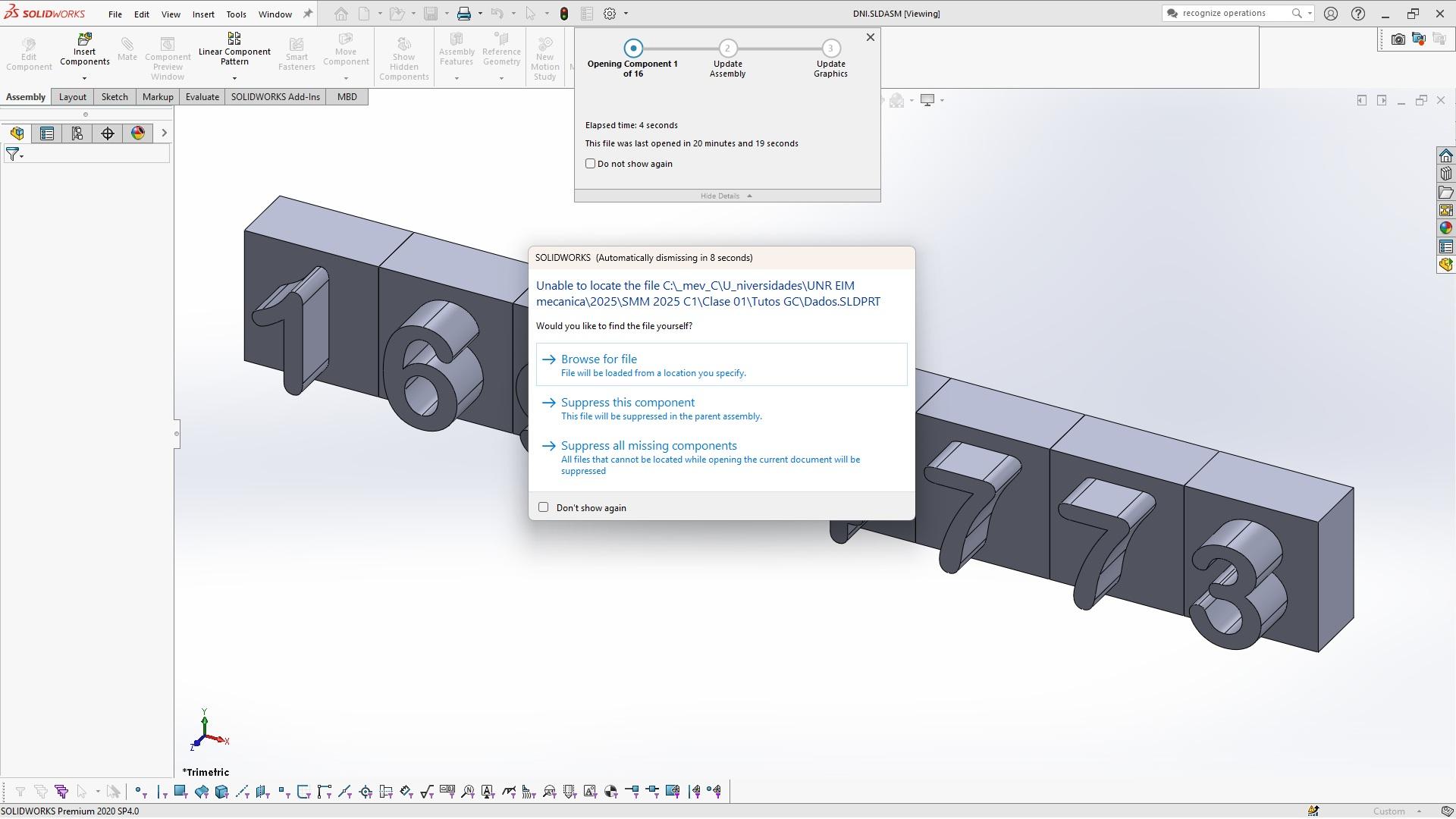
Task: Click the Save disk icon
Action: coord(431,14)
